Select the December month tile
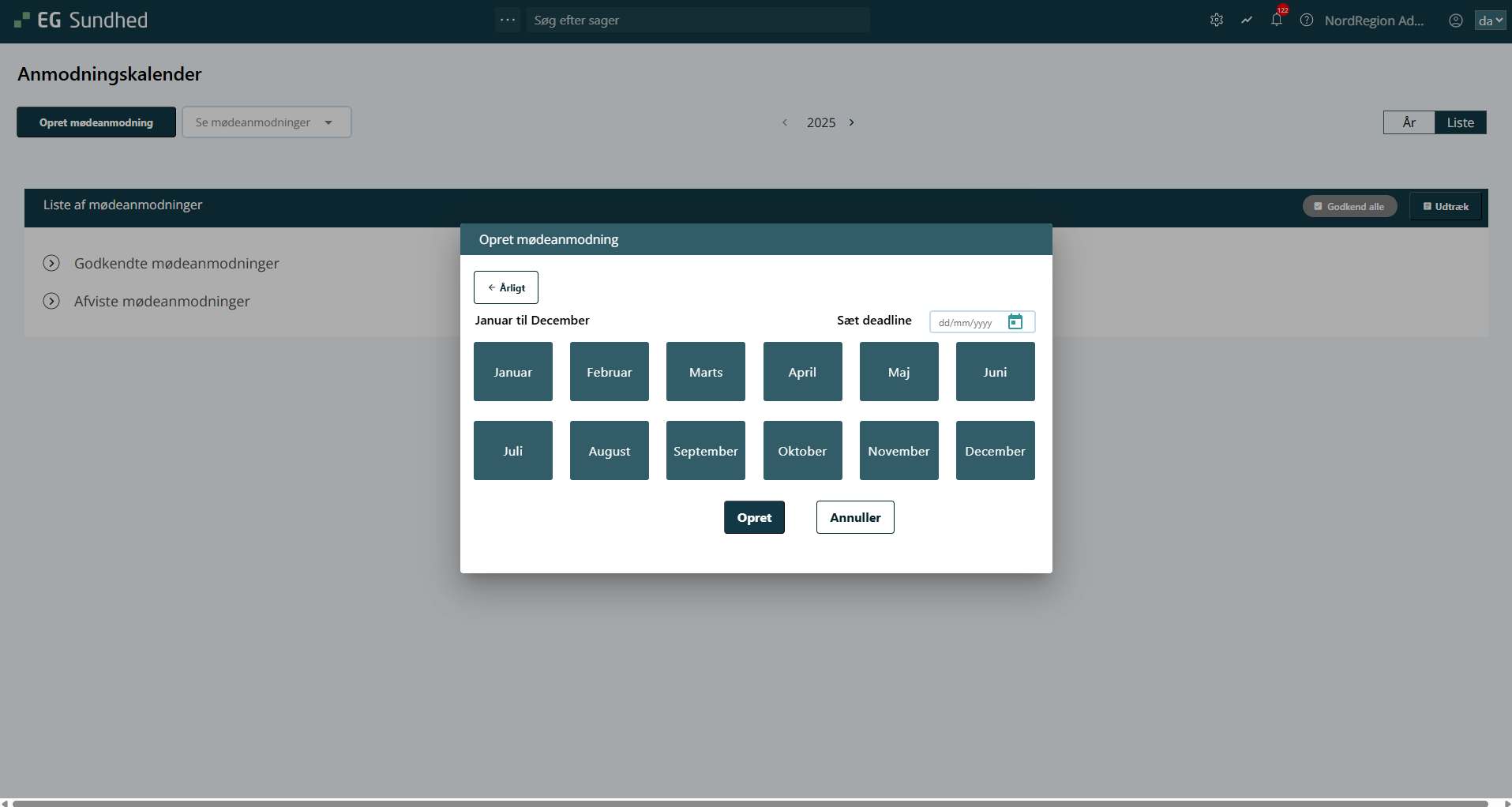The image size is (1512, 807). [x=995, y=451]
